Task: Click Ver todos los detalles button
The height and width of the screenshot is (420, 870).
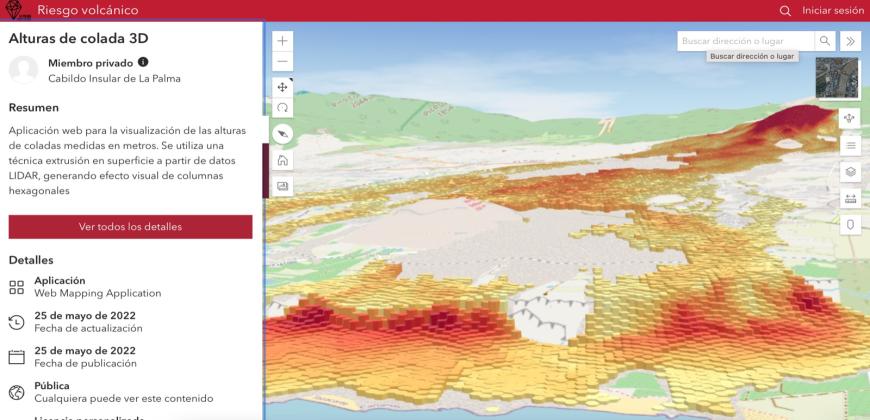Action: pyautogui.click(x=130, y=227)
